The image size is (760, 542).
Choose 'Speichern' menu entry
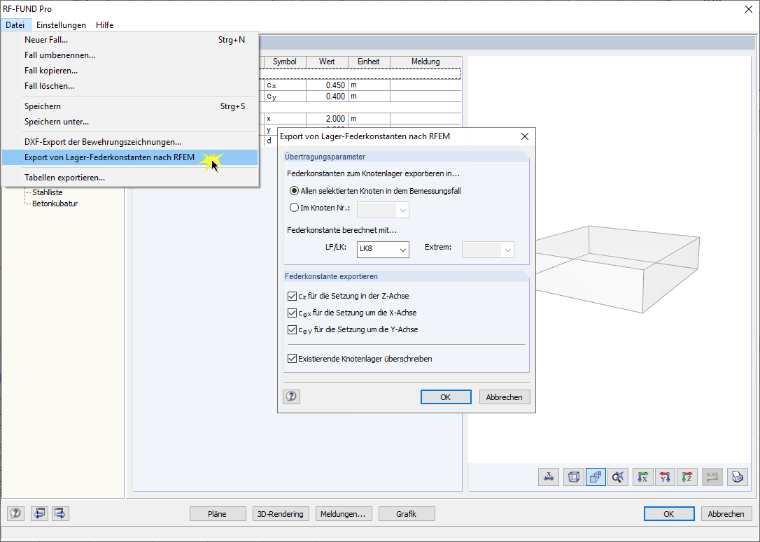pyautogui.click(x=130, y=106)
